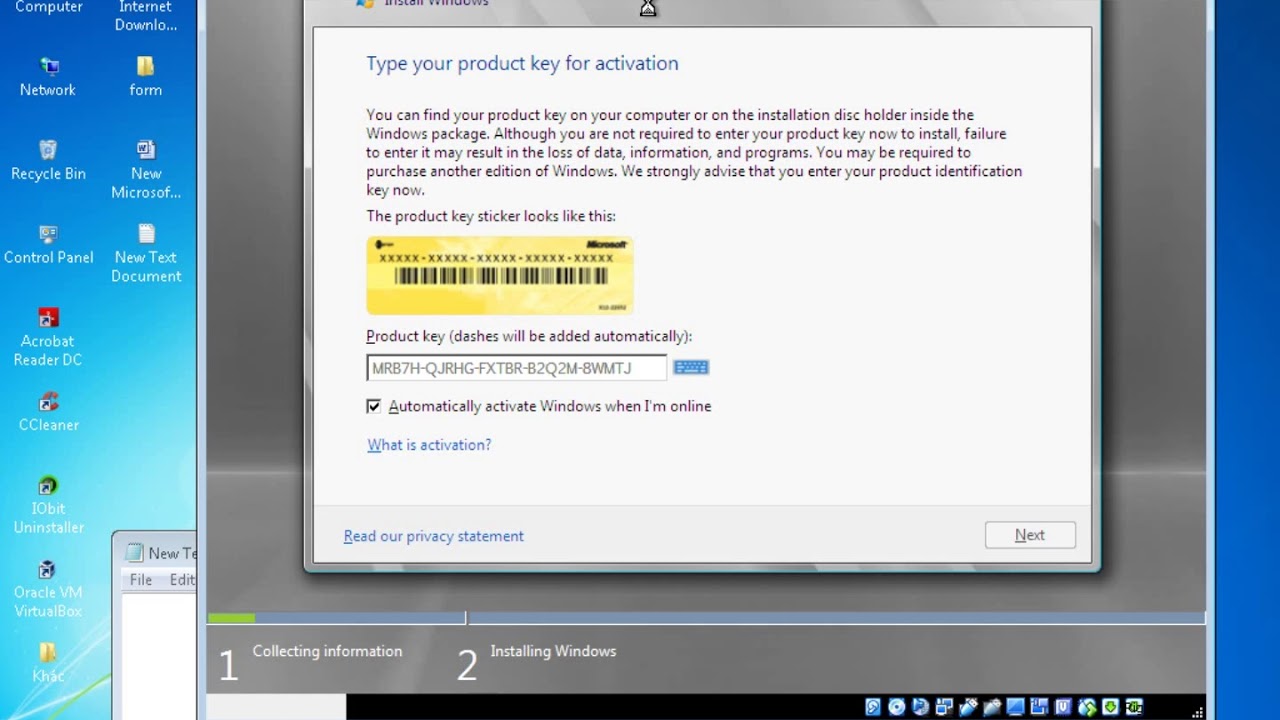
Task: Click the VirtualBox shared folders indicator
Action: tap(992, 707)
